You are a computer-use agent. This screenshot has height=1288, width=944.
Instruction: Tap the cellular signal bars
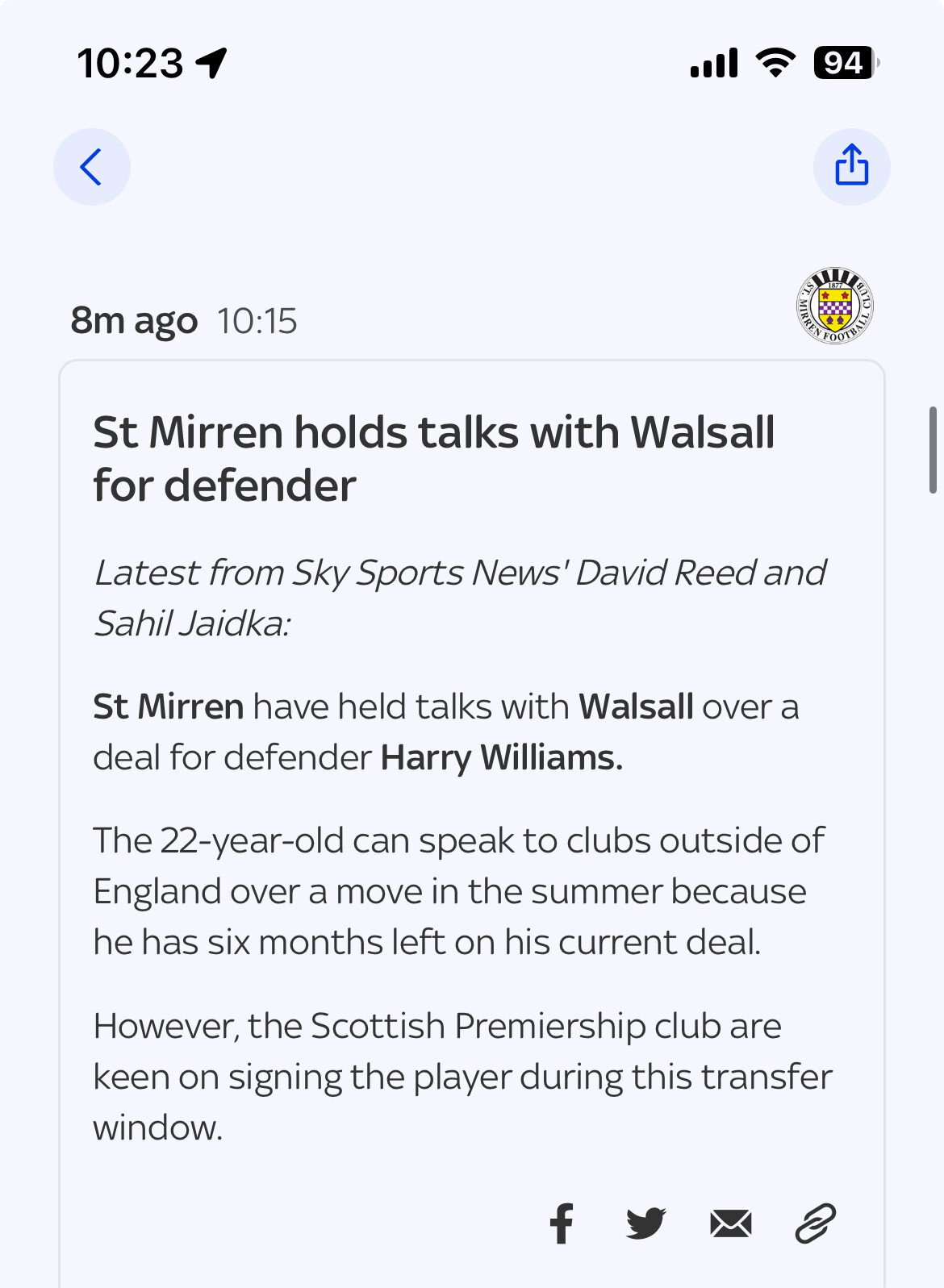point(714,62)
